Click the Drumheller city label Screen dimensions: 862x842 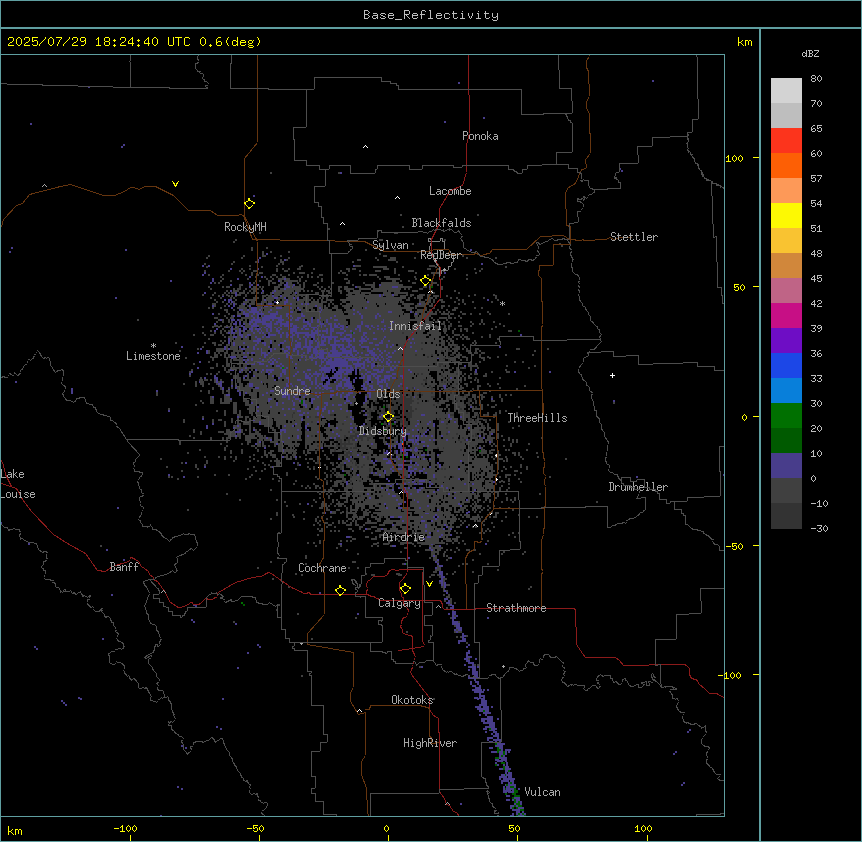pos(638,487)
